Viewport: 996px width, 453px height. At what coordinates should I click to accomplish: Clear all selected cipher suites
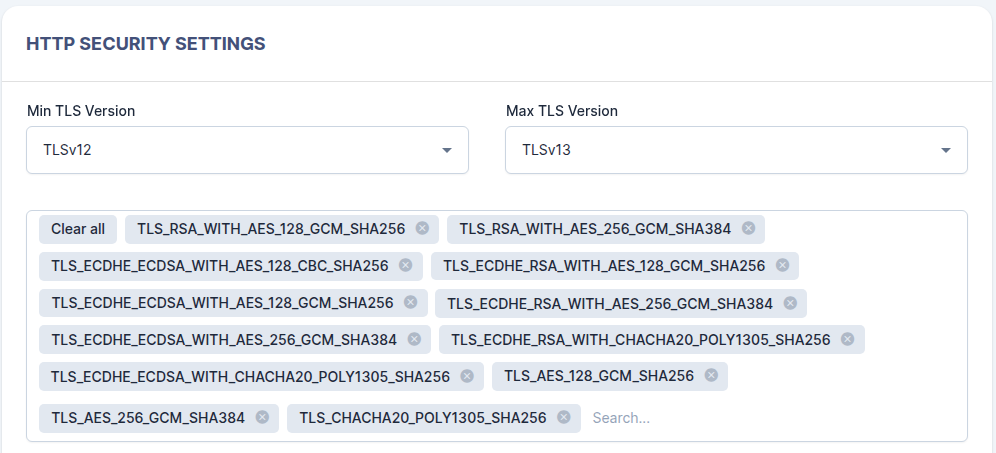(77, 229)
